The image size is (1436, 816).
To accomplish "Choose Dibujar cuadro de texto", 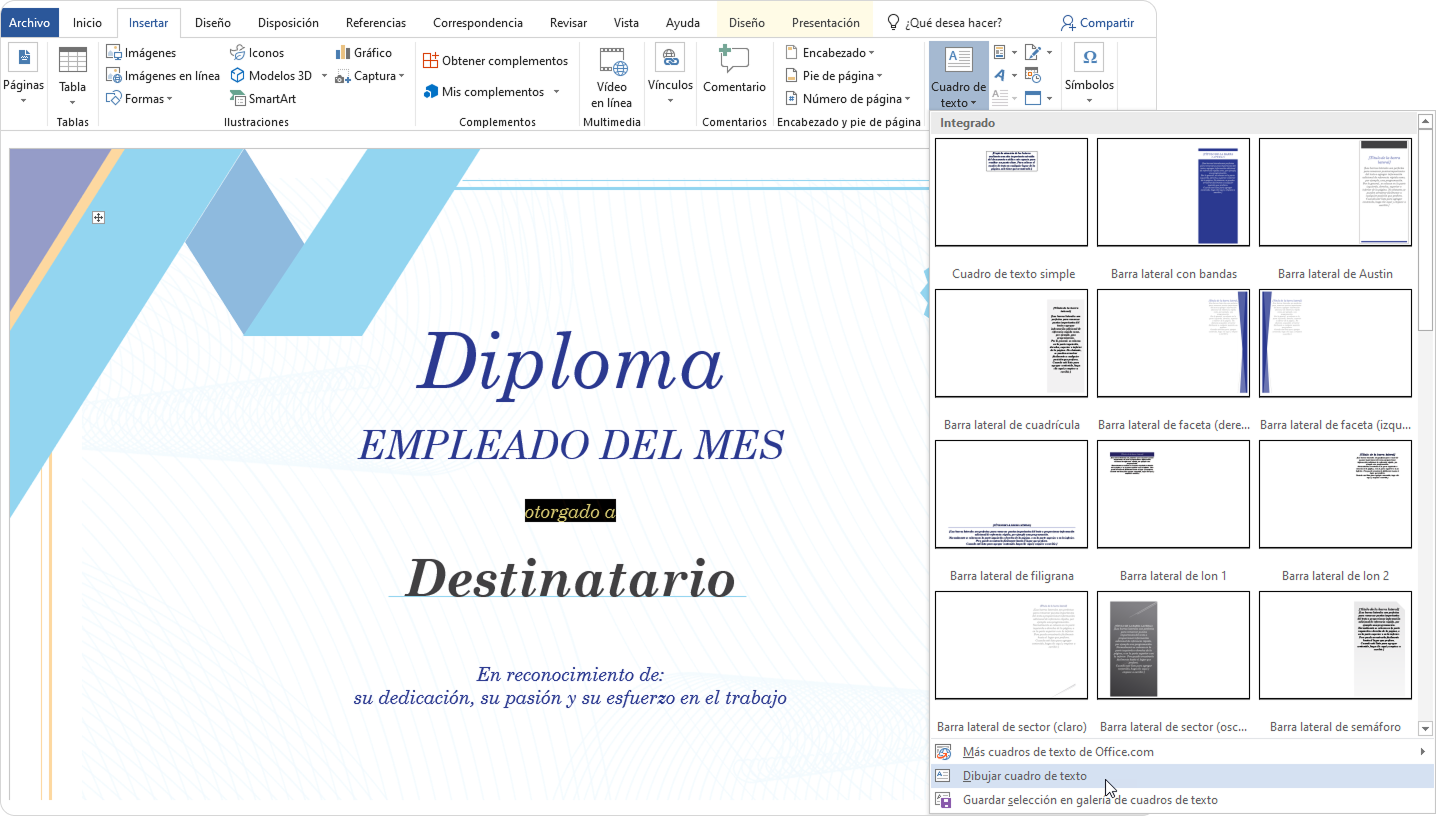I will tap(1024, 776).
